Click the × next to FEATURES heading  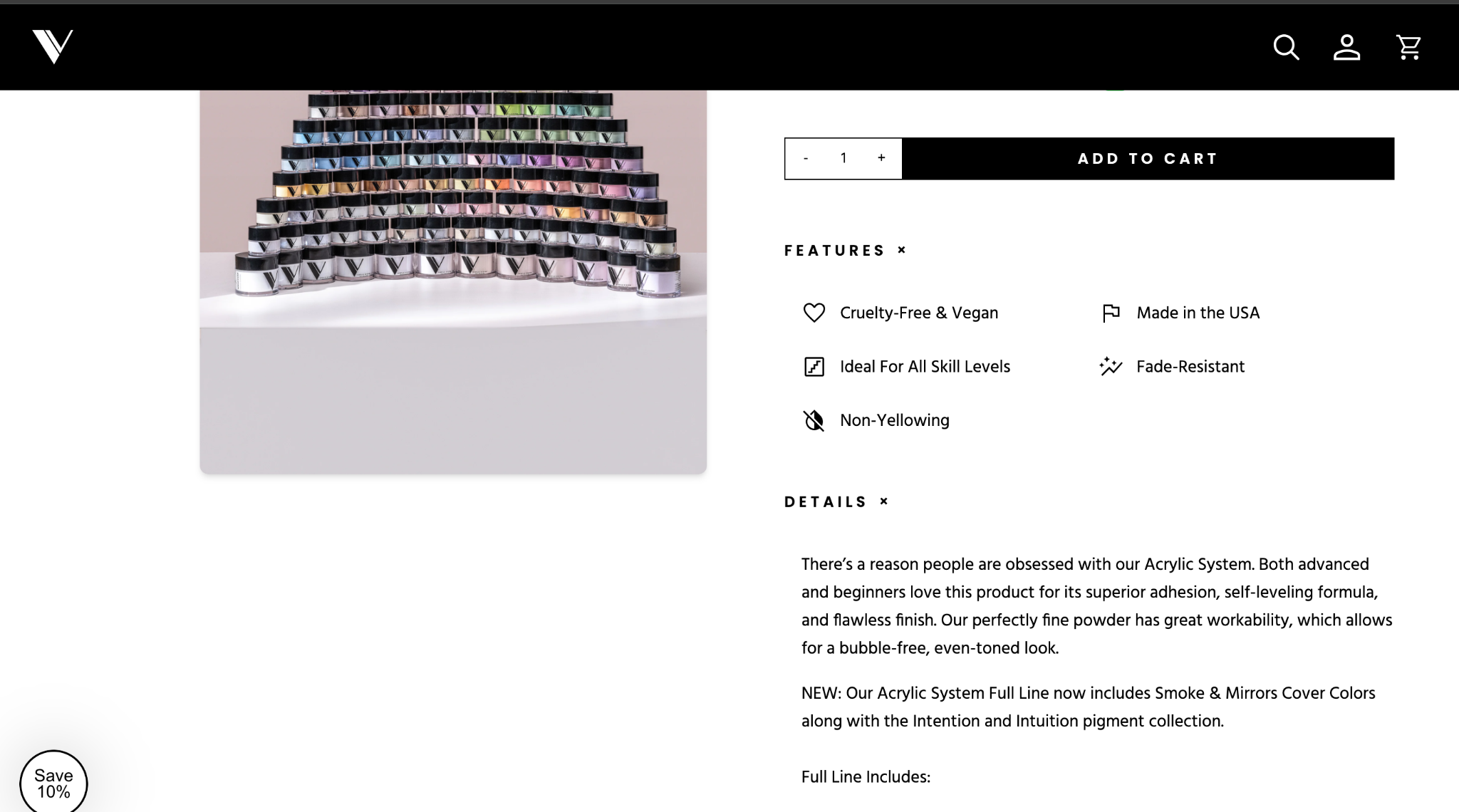tap(901, 250)
